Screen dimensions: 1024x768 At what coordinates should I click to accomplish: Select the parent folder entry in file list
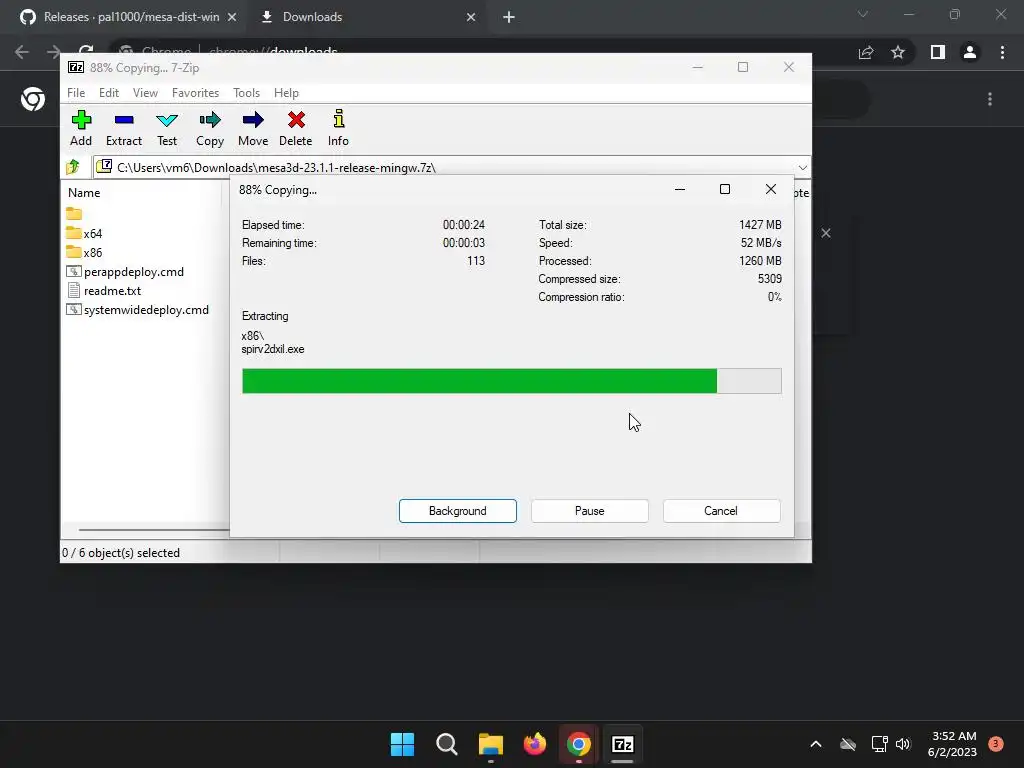(x=74, y=214)
